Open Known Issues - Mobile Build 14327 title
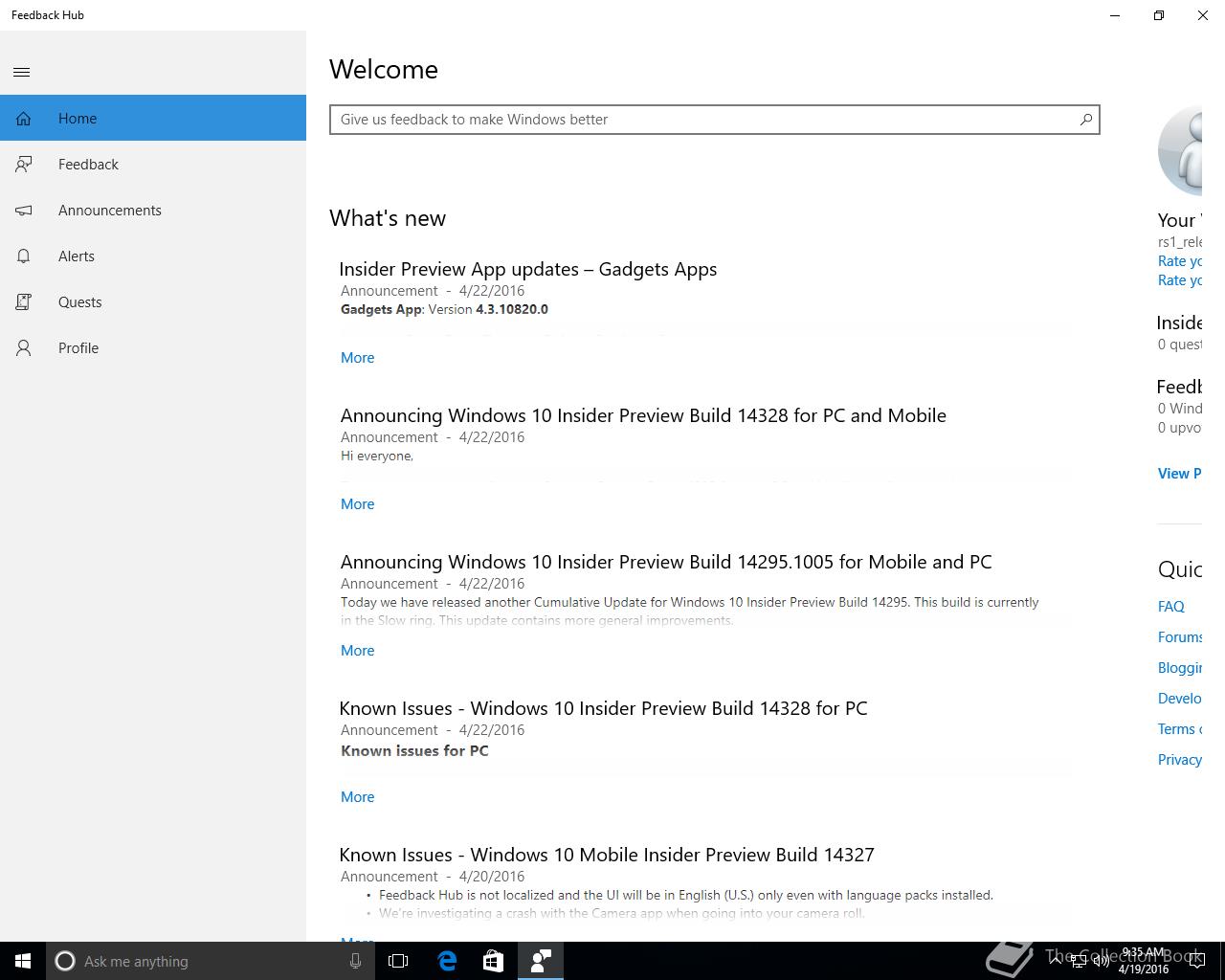Image resolution: width=1225 pixels, height=980 pixels. [x=607, y=856]
